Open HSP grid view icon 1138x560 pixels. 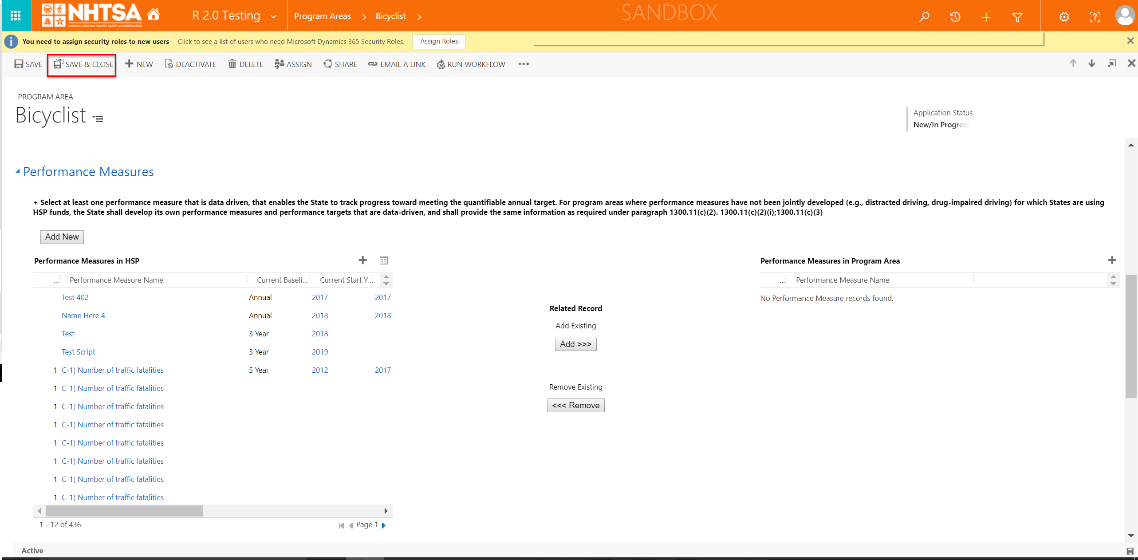385,260
